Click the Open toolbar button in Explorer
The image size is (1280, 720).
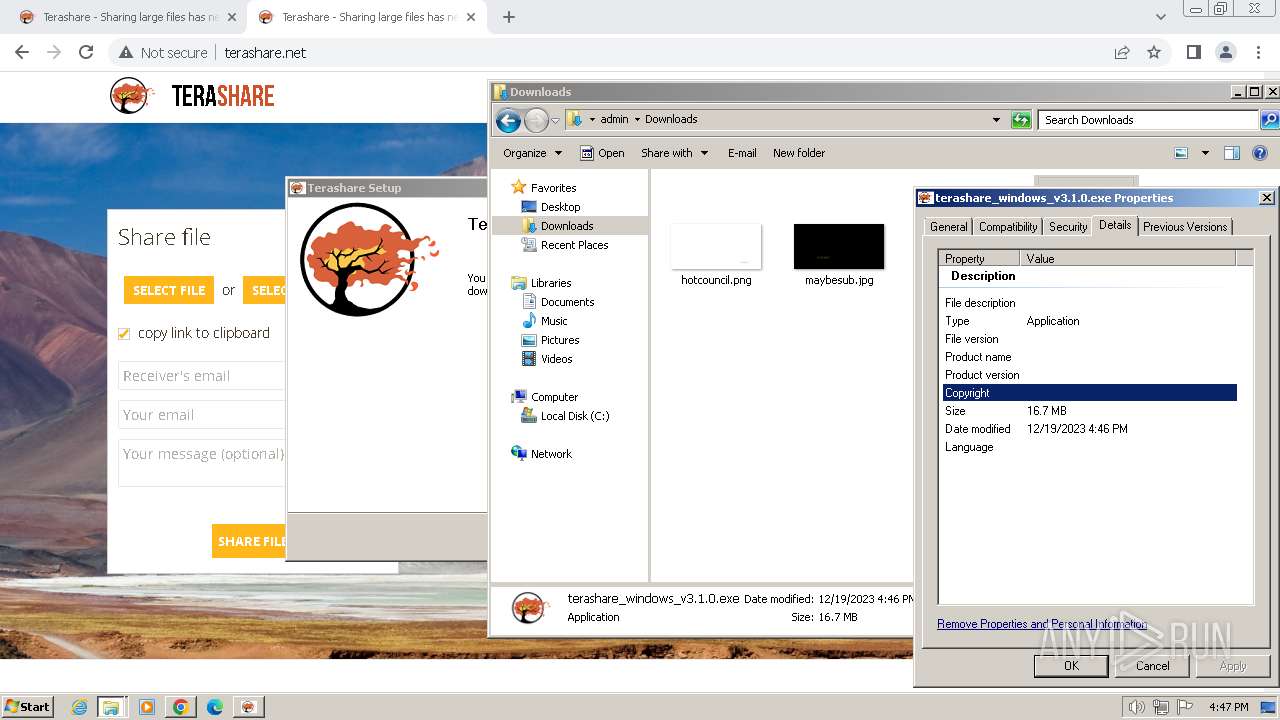[x=602, y=153]
